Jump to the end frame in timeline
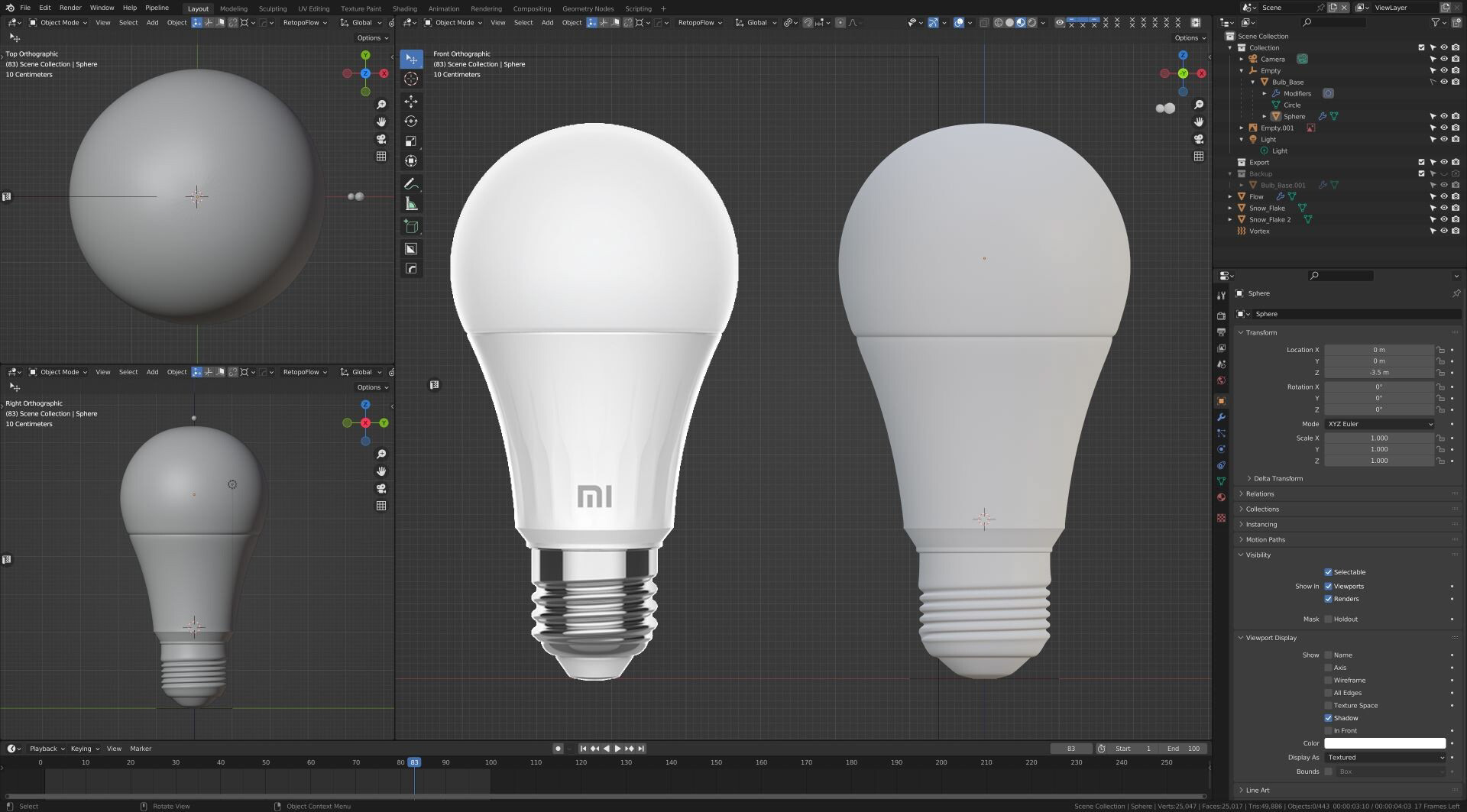Viewport: 1467px width, 812px height. click(641, 749)
